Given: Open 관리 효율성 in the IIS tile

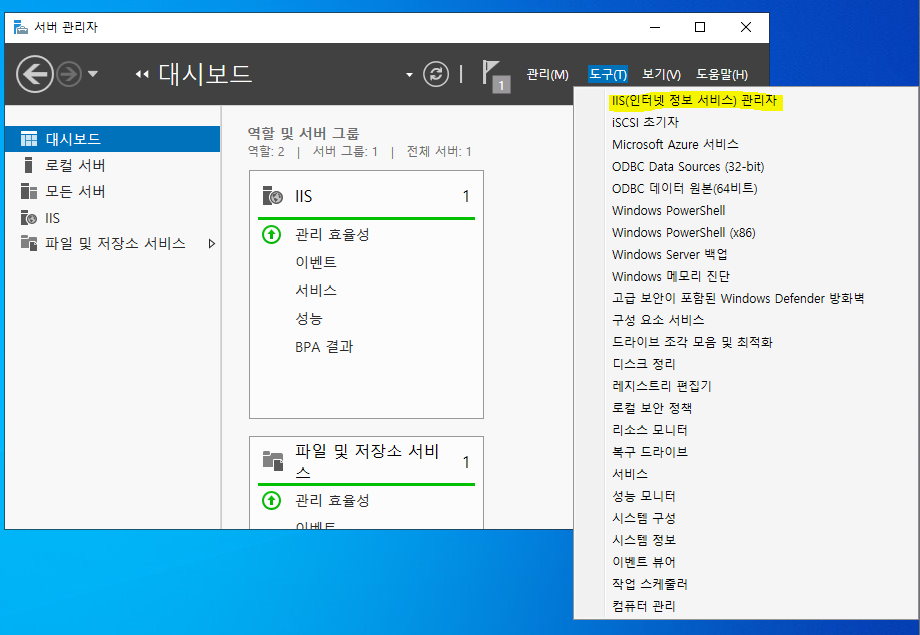Looking at the screenshot, I should point(332,235).
